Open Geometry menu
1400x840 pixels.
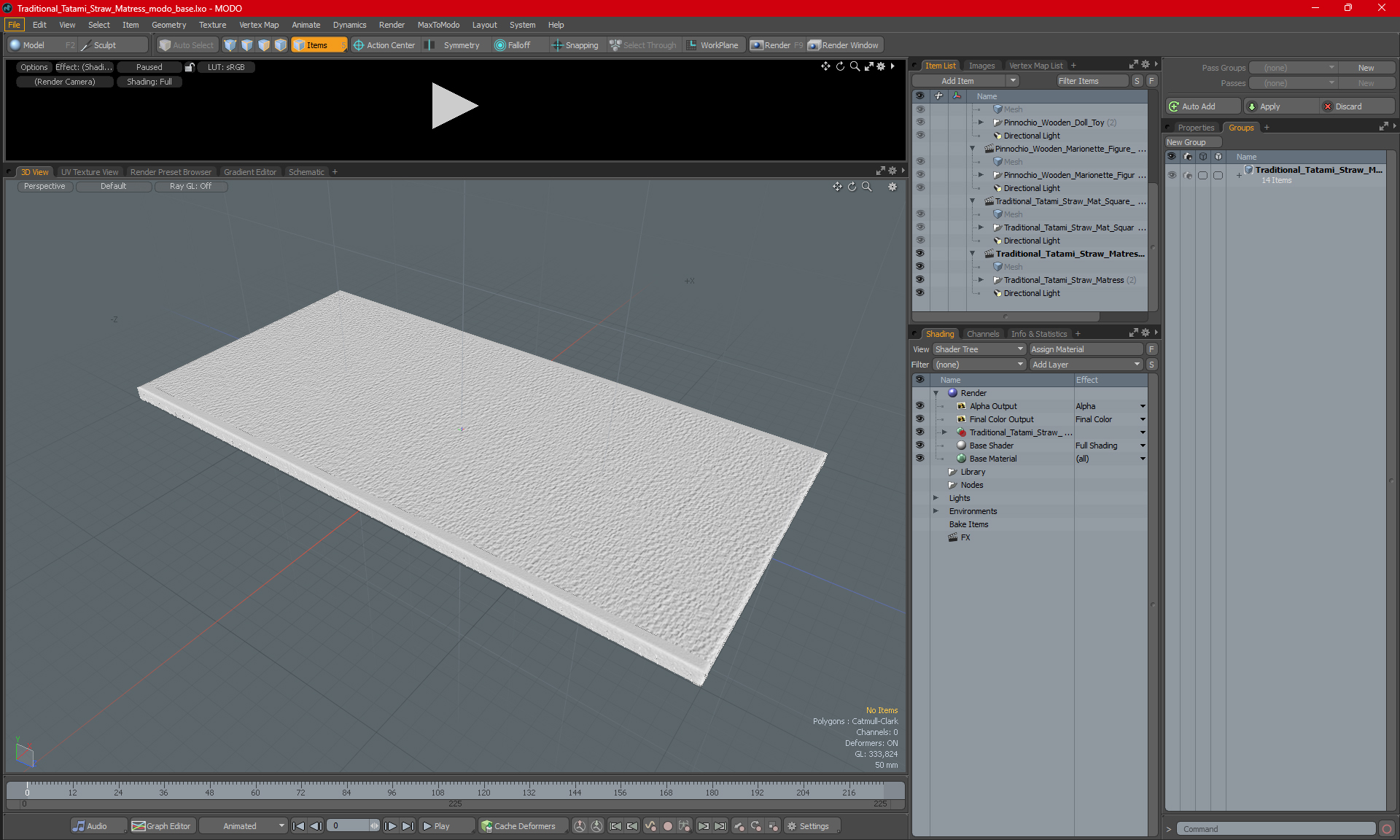(x=168, y=25)
